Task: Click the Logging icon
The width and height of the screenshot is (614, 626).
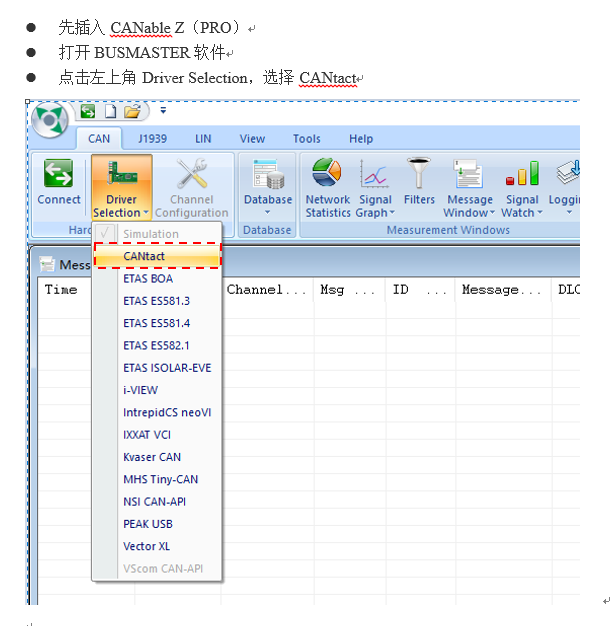Action: (x=568, y=172)
